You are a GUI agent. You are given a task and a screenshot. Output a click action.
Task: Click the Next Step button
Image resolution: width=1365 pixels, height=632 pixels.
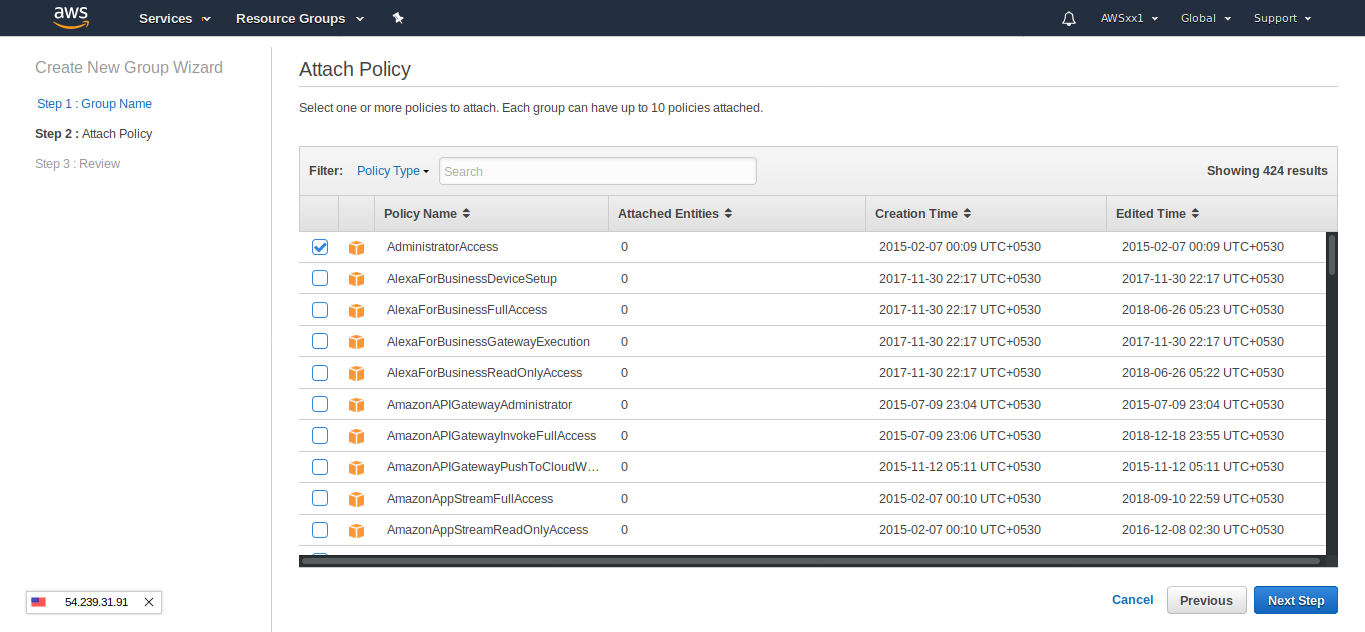pos(1295,600)
